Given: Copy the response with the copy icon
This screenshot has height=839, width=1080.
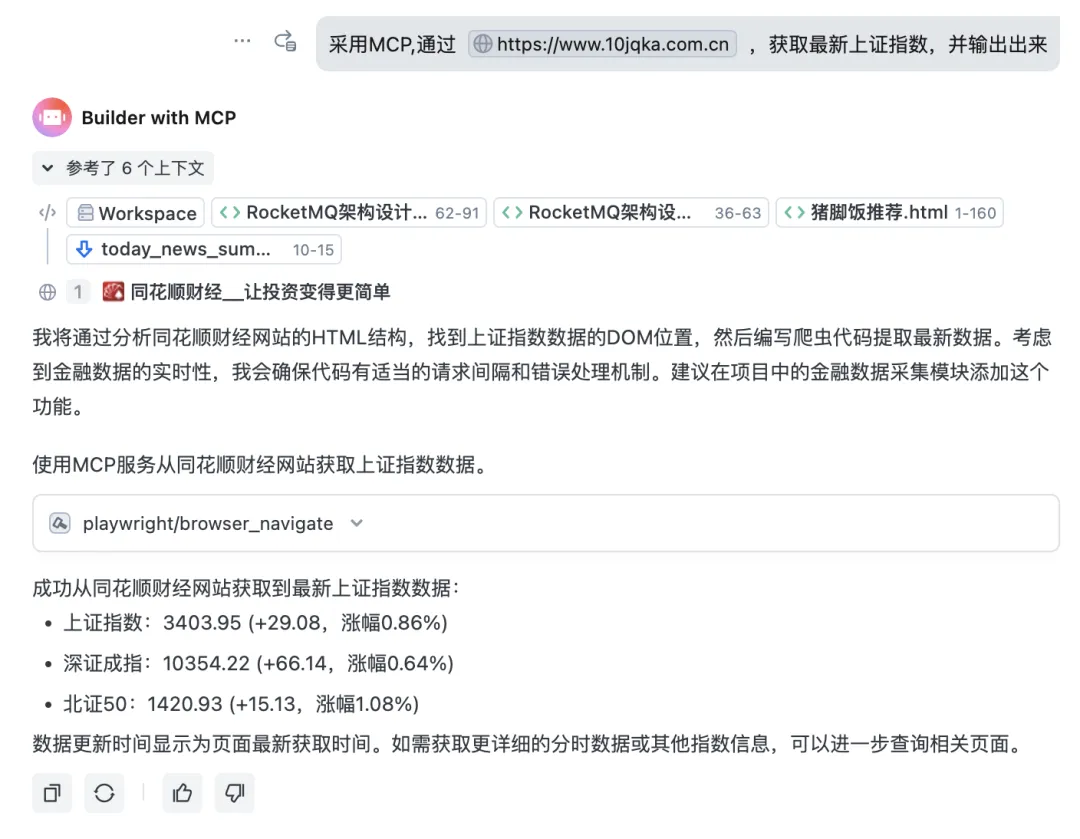Looking at the screenshot, I should click(x=52, y=793).
